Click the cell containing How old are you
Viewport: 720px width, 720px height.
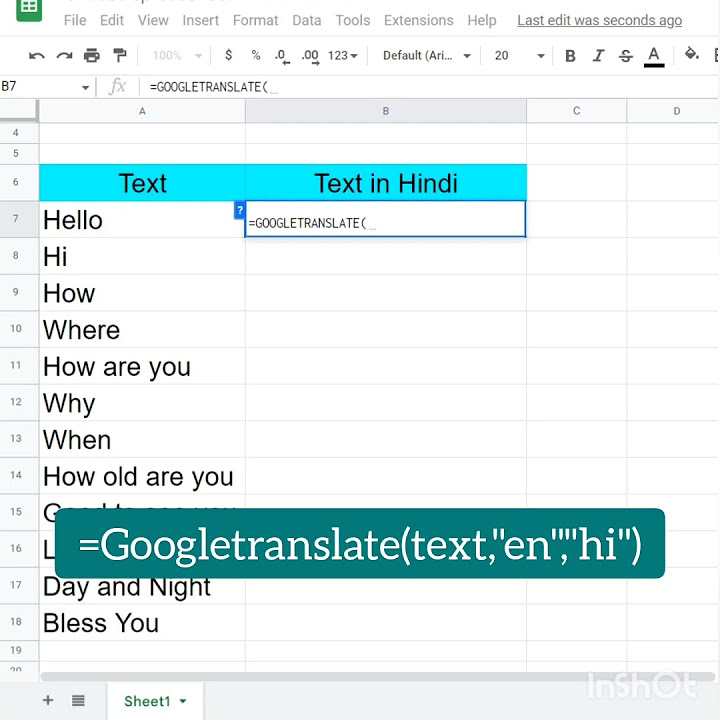[x=142, y=476]
